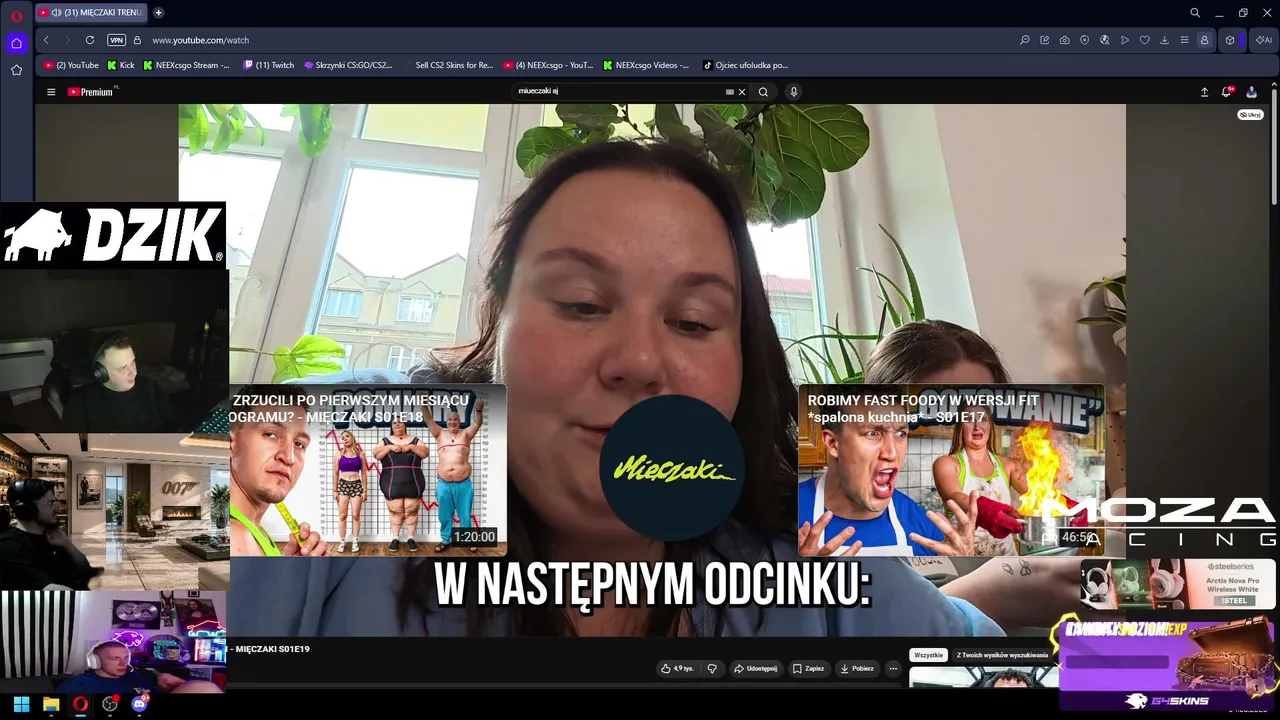The height and width of the screenshot is (720, 1280).
Task: Open the Opera profile account icon
Action: coord(1204,40)
